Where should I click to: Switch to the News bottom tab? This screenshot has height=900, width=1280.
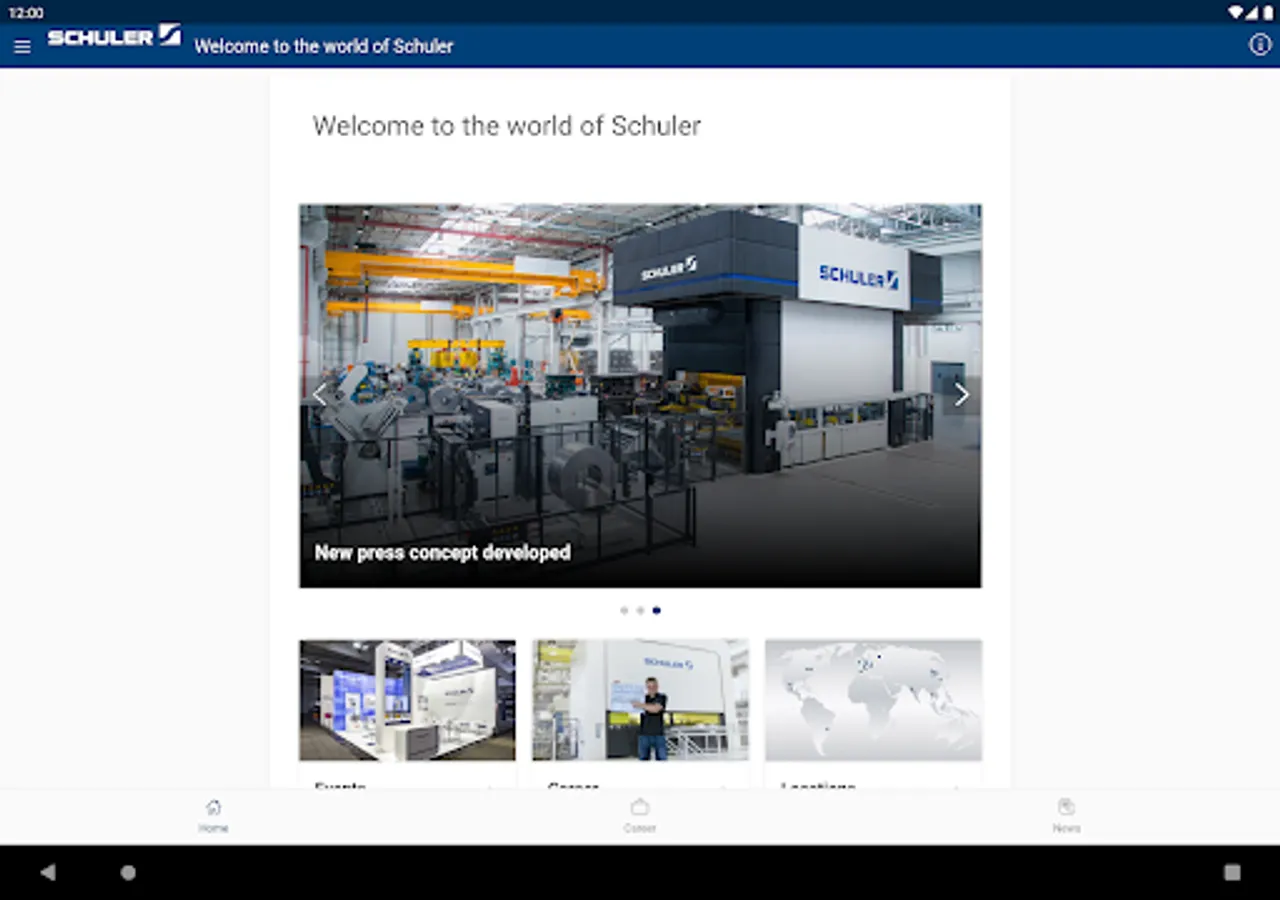click(x=1066, y=816)
